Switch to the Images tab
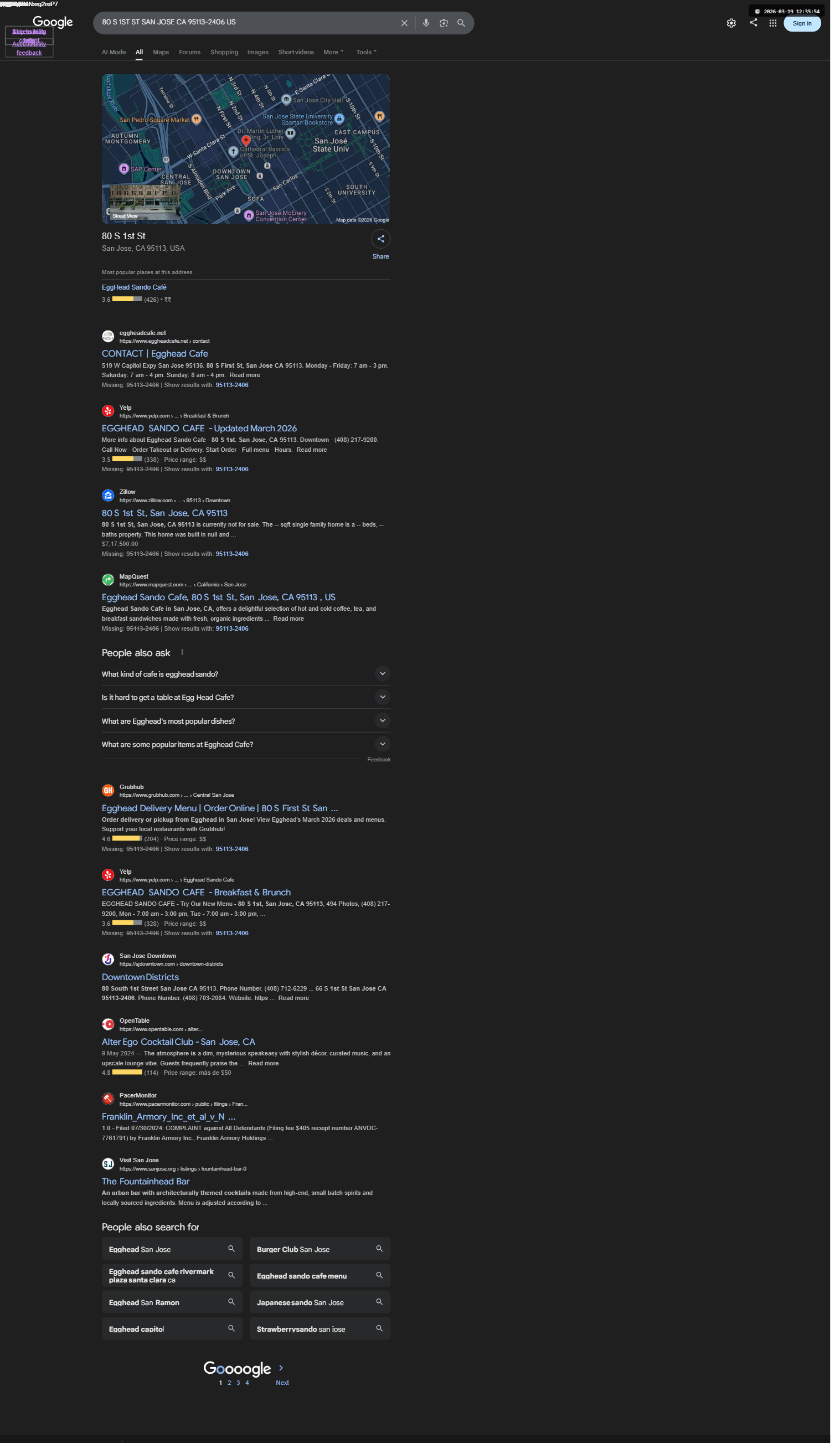 (257, 52)
